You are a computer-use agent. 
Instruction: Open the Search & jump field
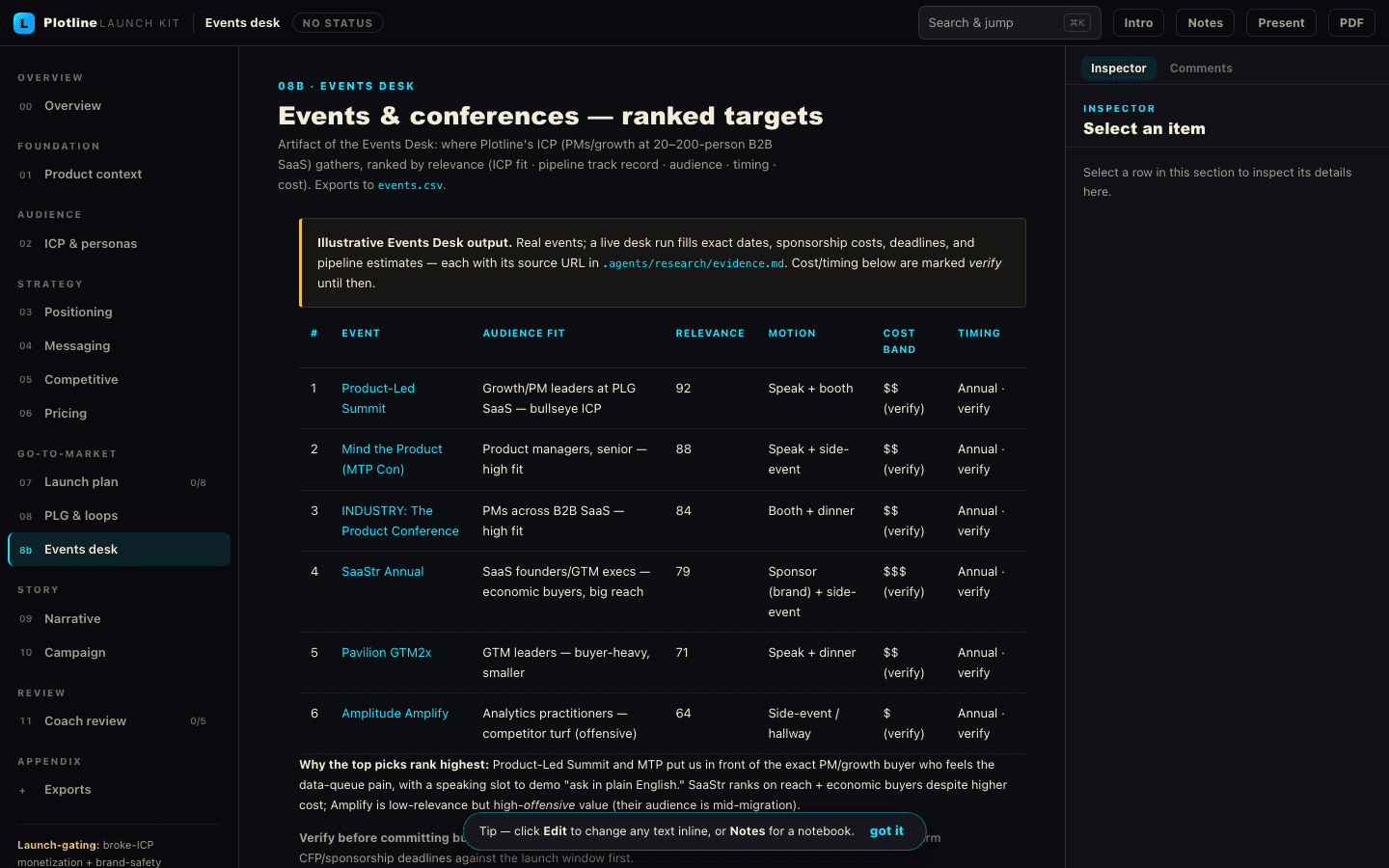[1009, 23]
